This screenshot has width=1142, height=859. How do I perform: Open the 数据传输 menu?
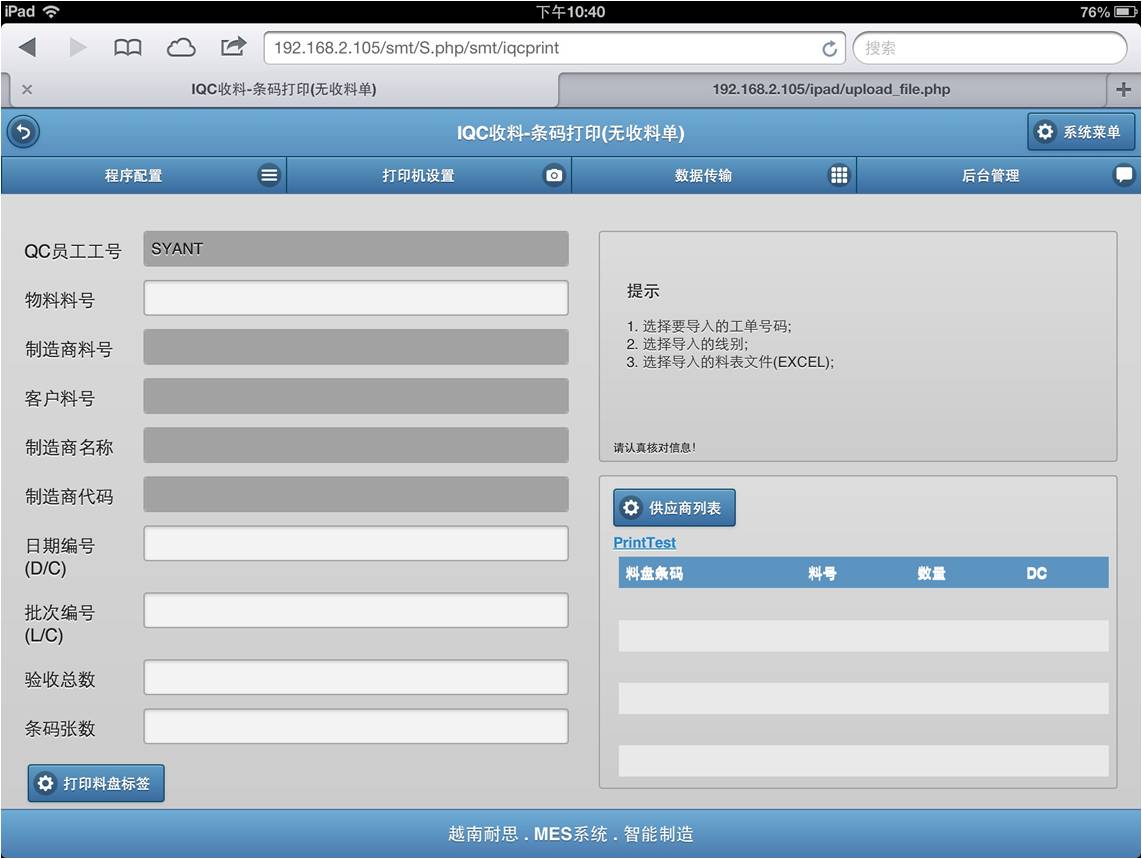714,176
